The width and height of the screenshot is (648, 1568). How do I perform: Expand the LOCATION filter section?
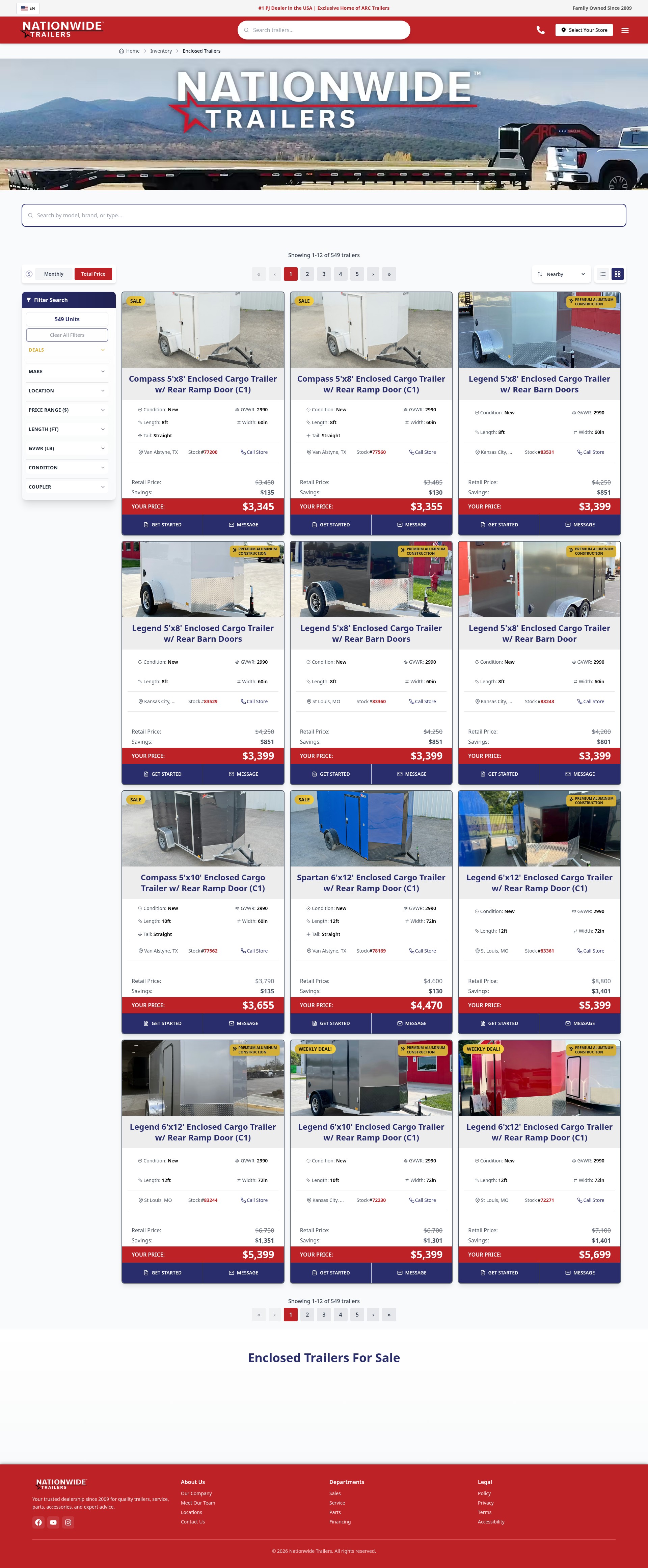tap(67, 391)
